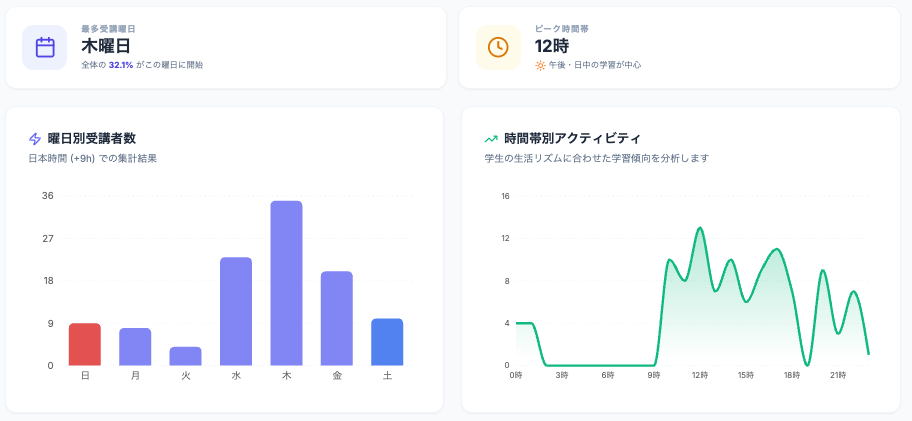
Task: Click the lightning bolt icon beside 曜日別受講者数
Action: [35, 139]
